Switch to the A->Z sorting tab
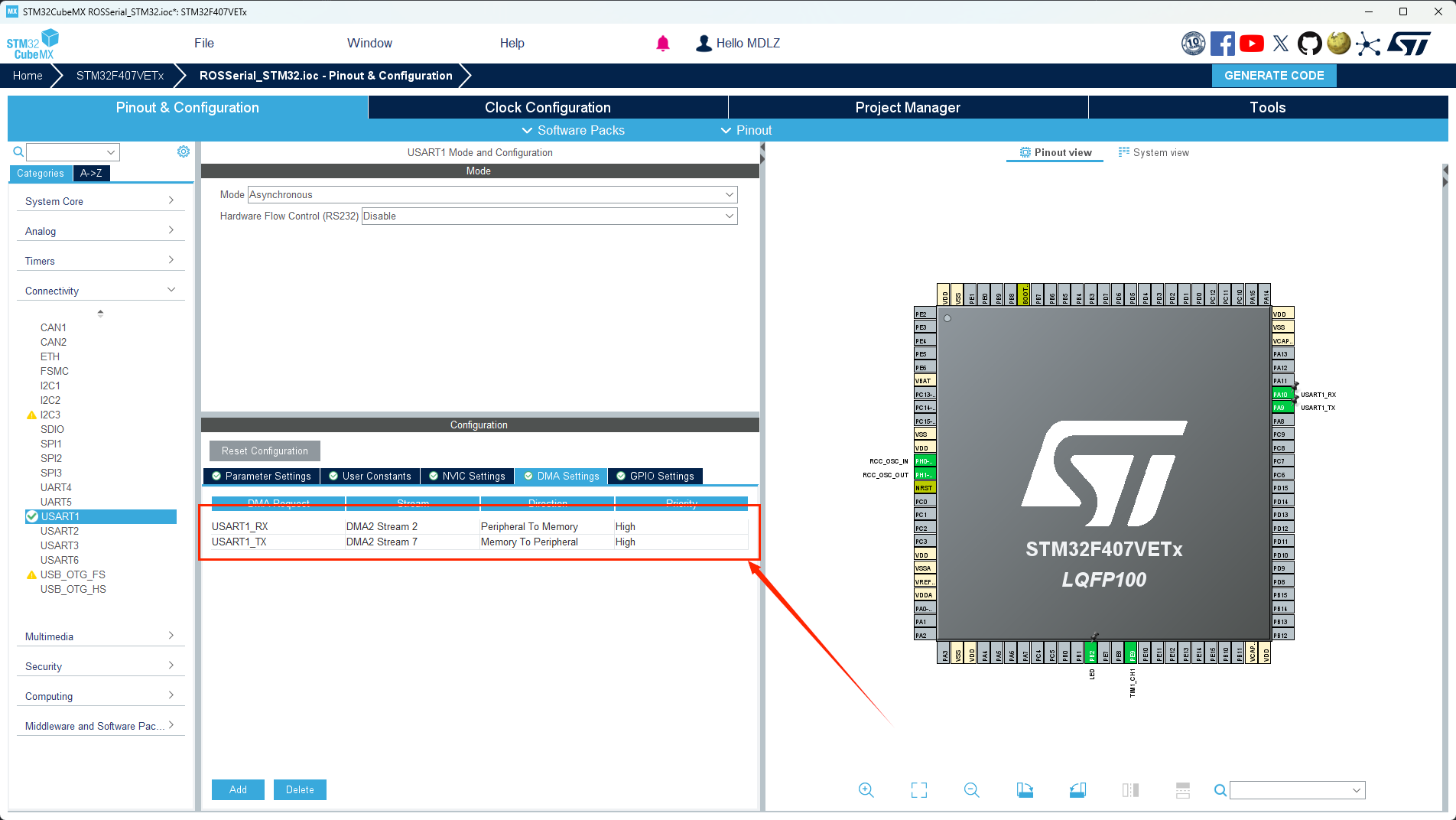 [92, 173]
